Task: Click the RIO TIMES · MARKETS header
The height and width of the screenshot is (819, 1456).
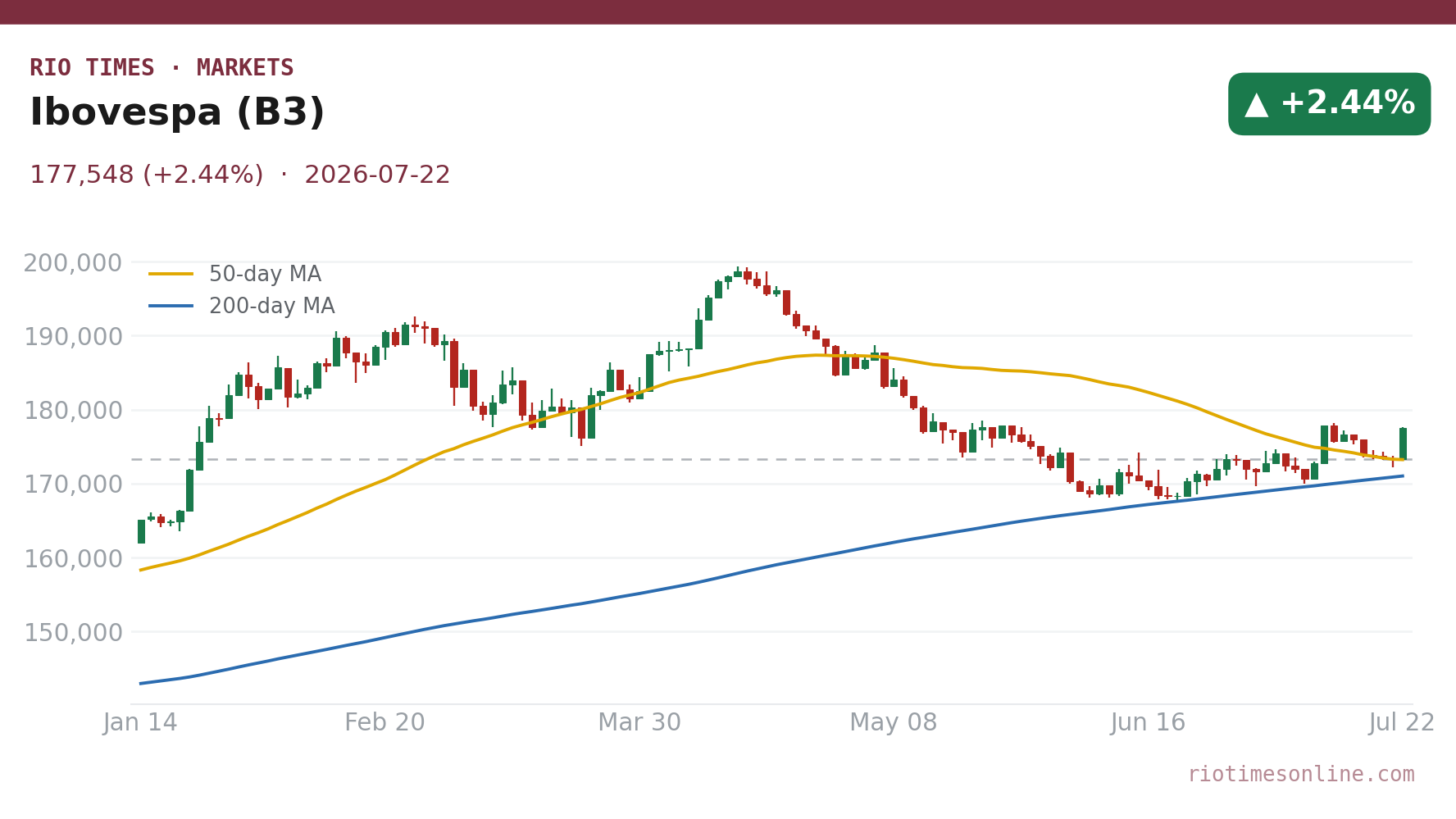Action: tap(162, 68)
